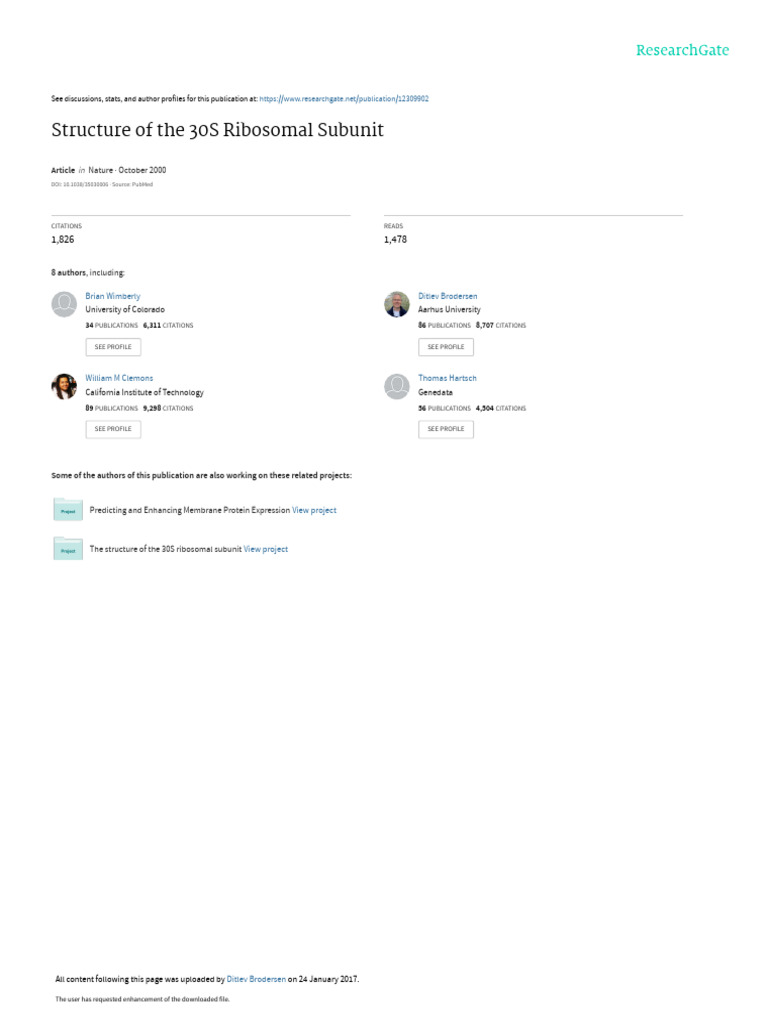Open uploader Ditlev Brodersen link in footer
The image size is (768, 1024).
256,979
